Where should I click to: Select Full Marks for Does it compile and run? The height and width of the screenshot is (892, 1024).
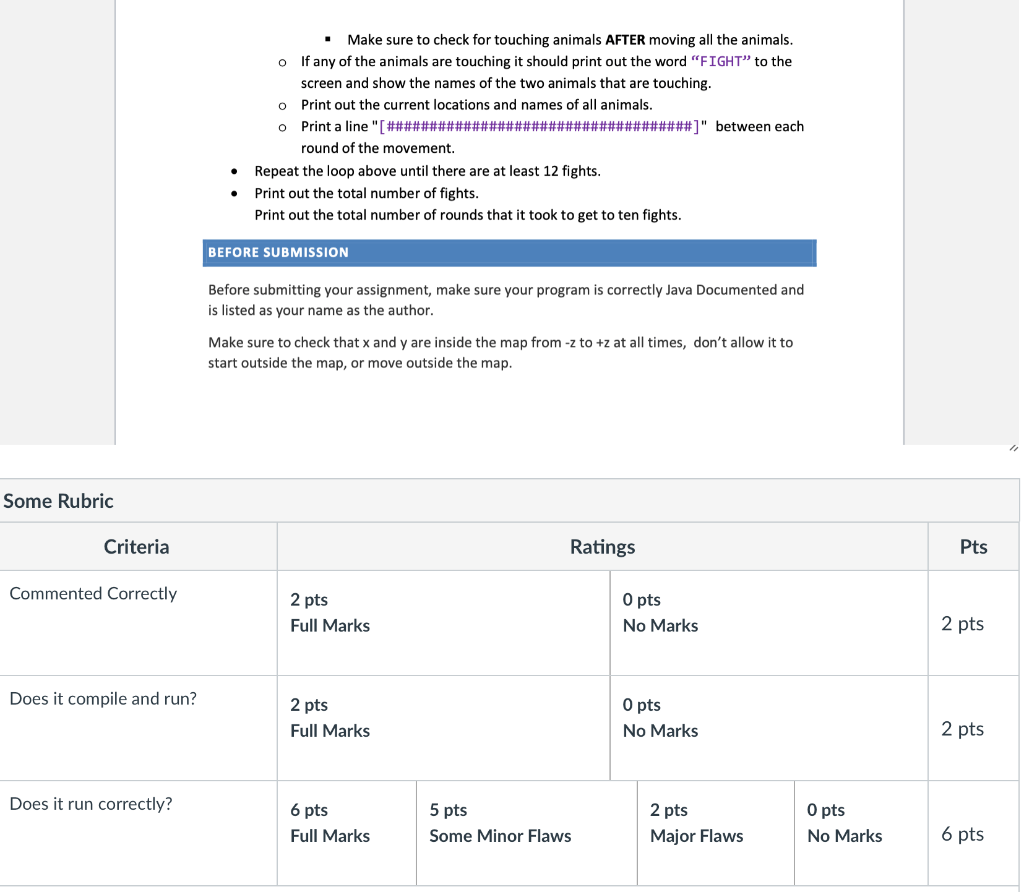click(330, 718)
